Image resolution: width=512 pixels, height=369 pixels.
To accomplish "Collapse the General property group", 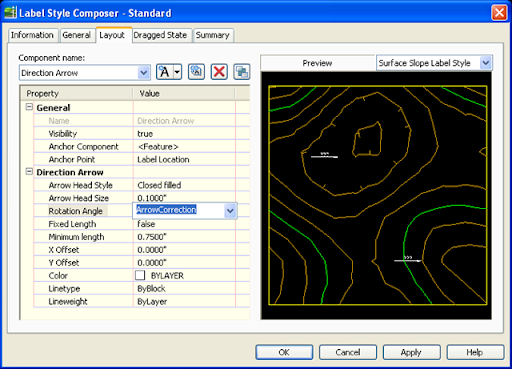I will click(29, 107).
